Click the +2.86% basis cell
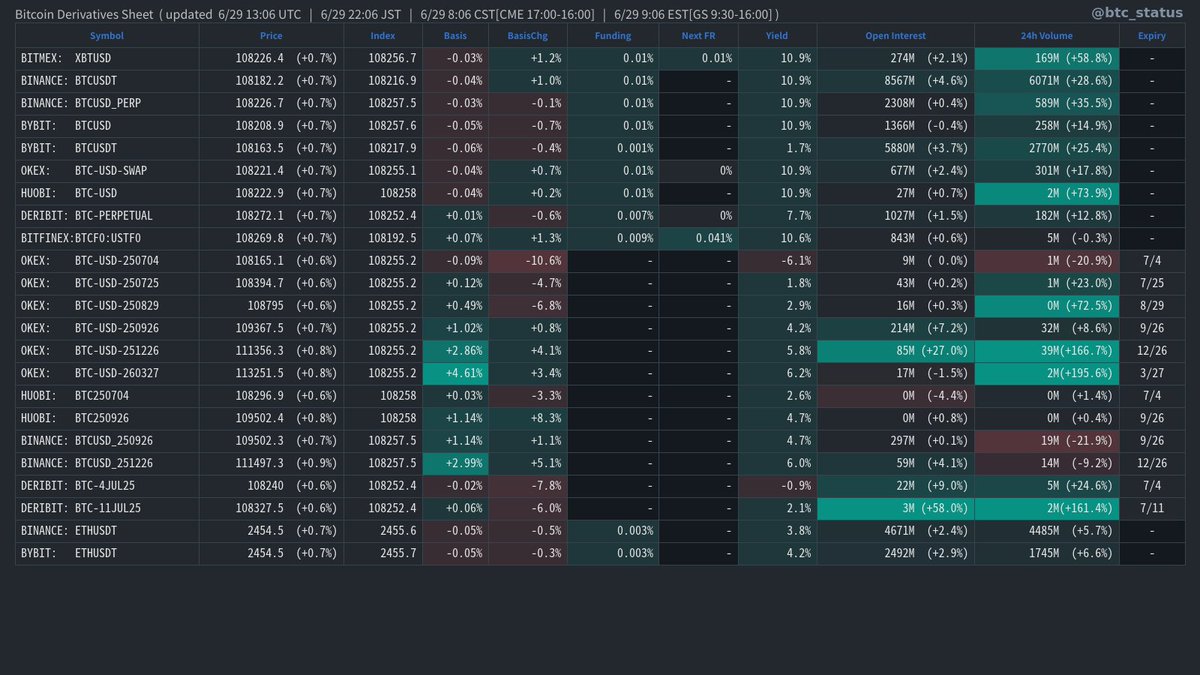Image resolution: width=1200 pixels, height=675 pixels. [455, 351]
